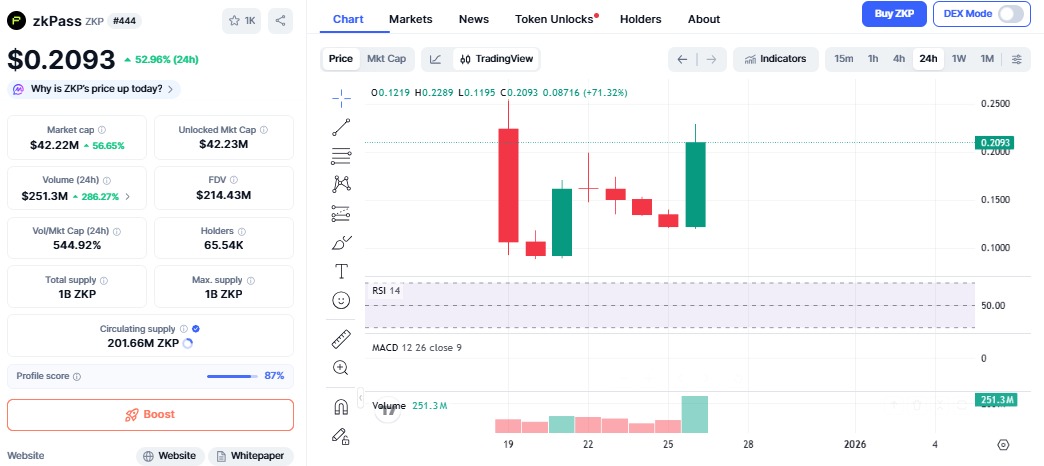Viewport: 1044px width, 466px height.
Task: Select the crosshair cursor tool
Action: click(341, 97)
